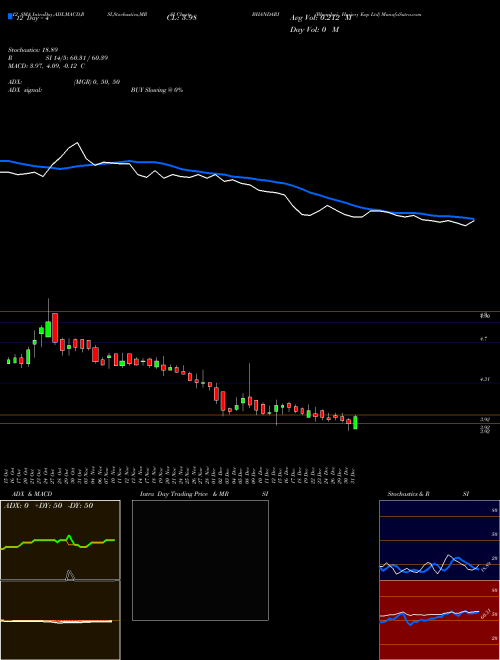Click the rotated 18.89 stochastic value label
Viewport: 500px width, 660px height.
[x=484, y=566]
